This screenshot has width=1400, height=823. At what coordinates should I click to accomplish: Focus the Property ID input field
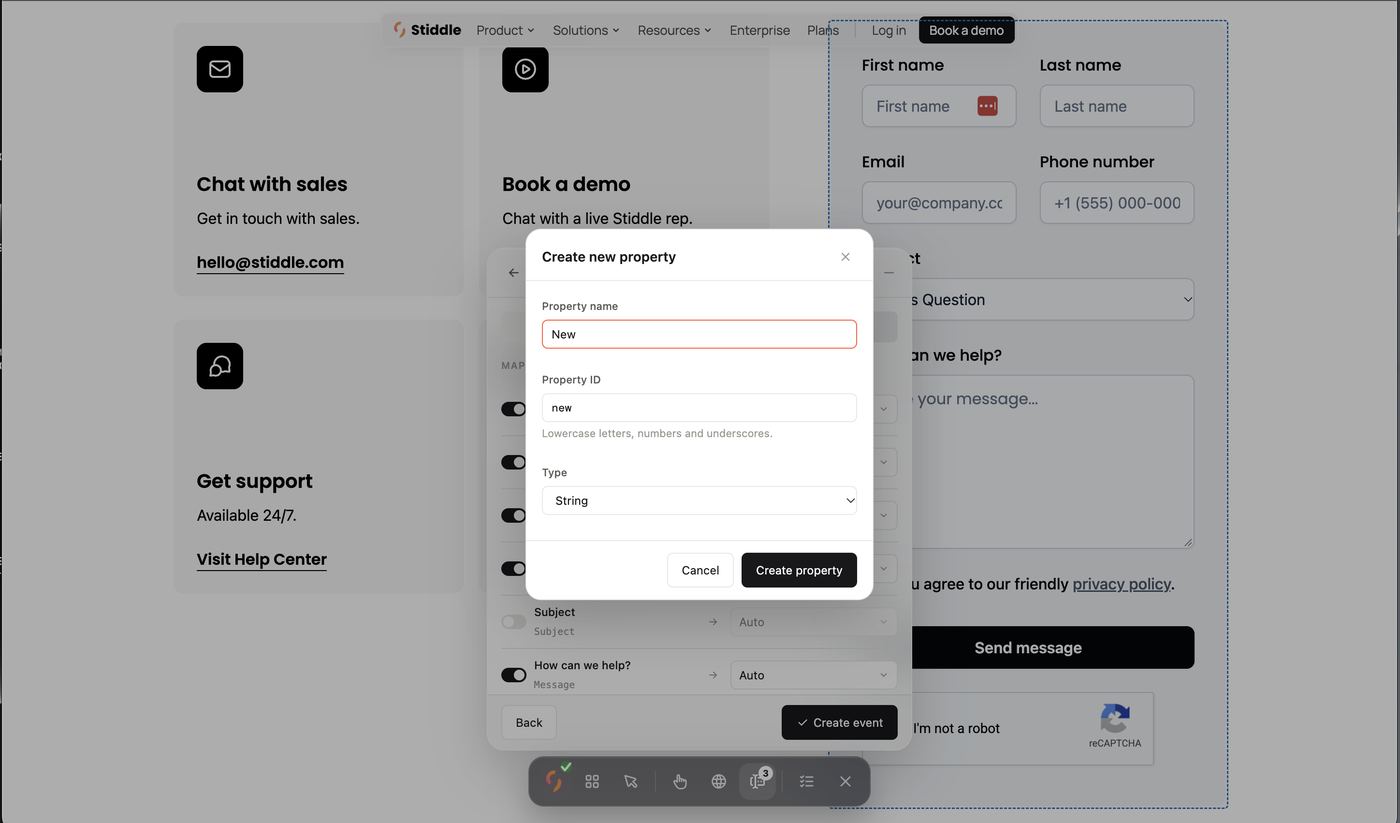699,407
